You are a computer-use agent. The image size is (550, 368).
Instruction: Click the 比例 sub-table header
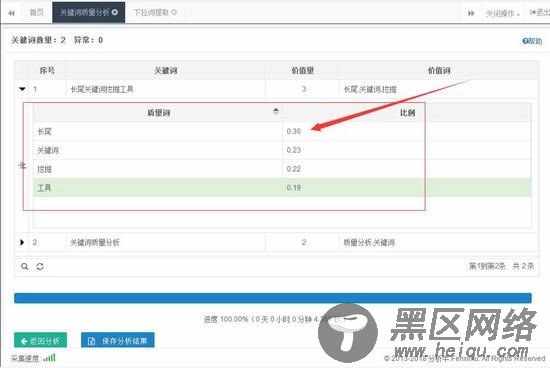[408, 113]
